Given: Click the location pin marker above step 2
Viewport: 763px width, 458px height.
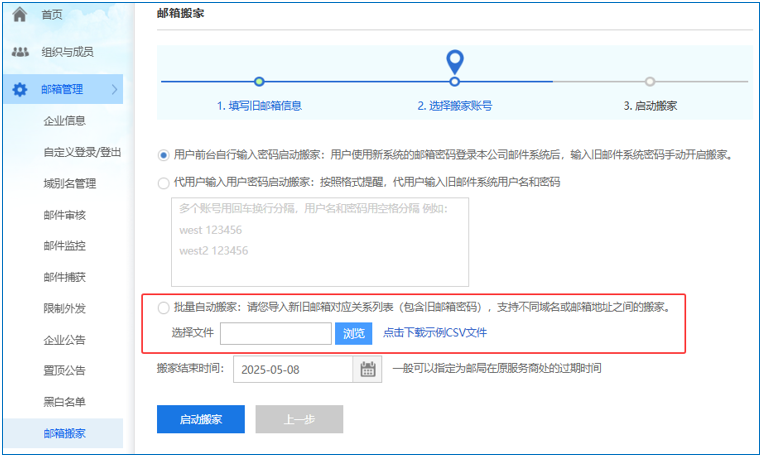Looking at the screenshot, I should (x=455, y=62).
